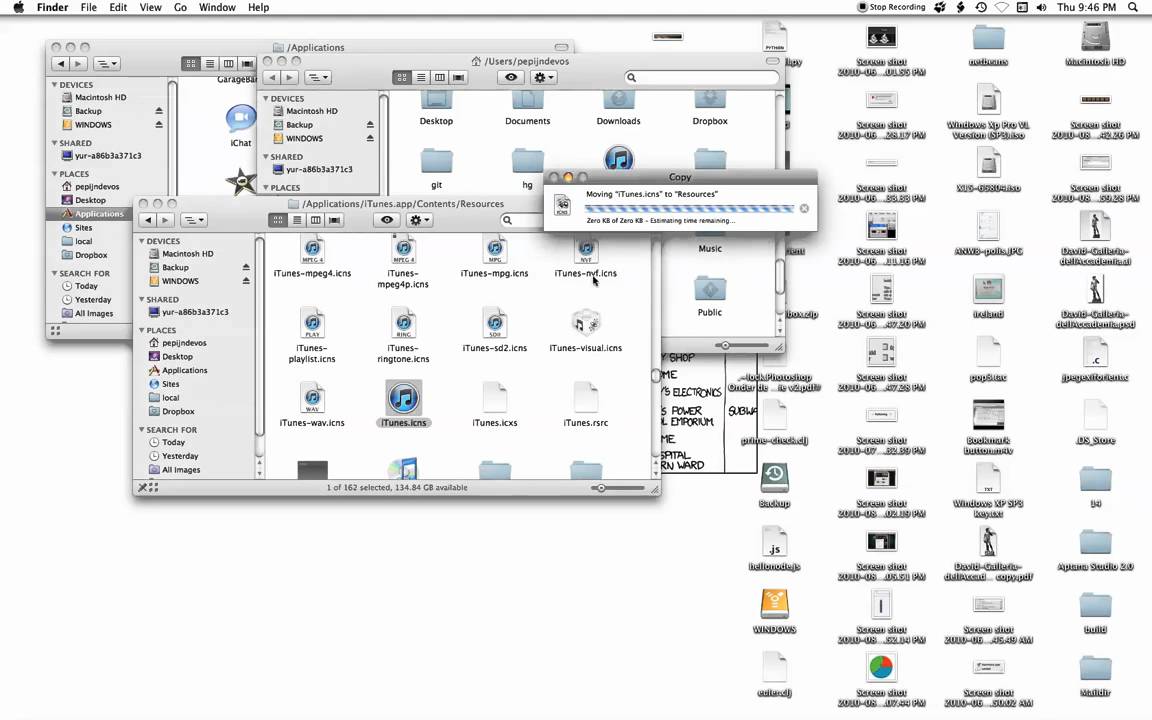Viewport: 1152px width, 720px height.
Task: Switch to list view in the toolbar
Action: click(295, 219)
